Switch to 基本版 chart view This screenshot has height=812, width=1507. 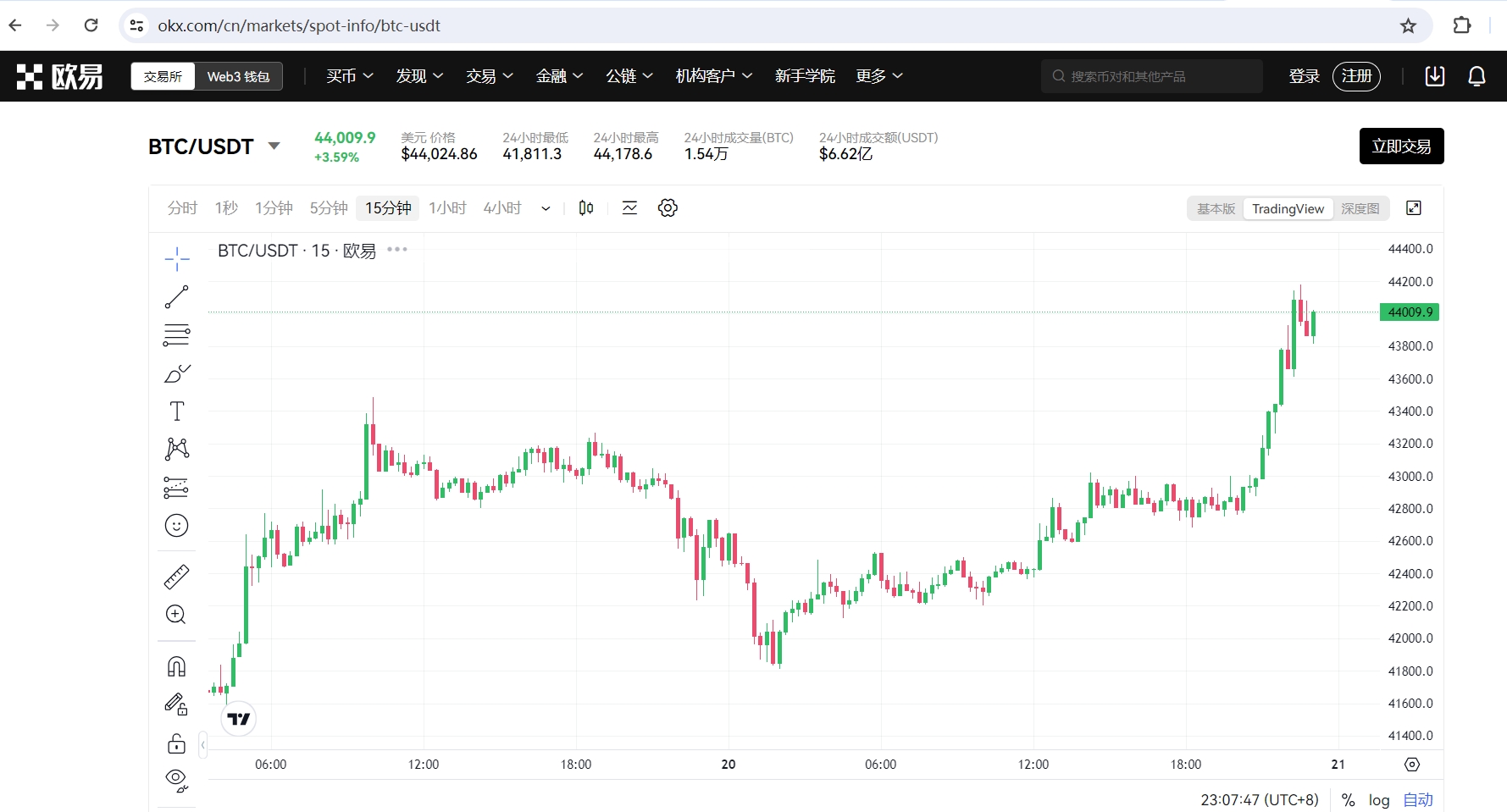tap(1216, 208)
